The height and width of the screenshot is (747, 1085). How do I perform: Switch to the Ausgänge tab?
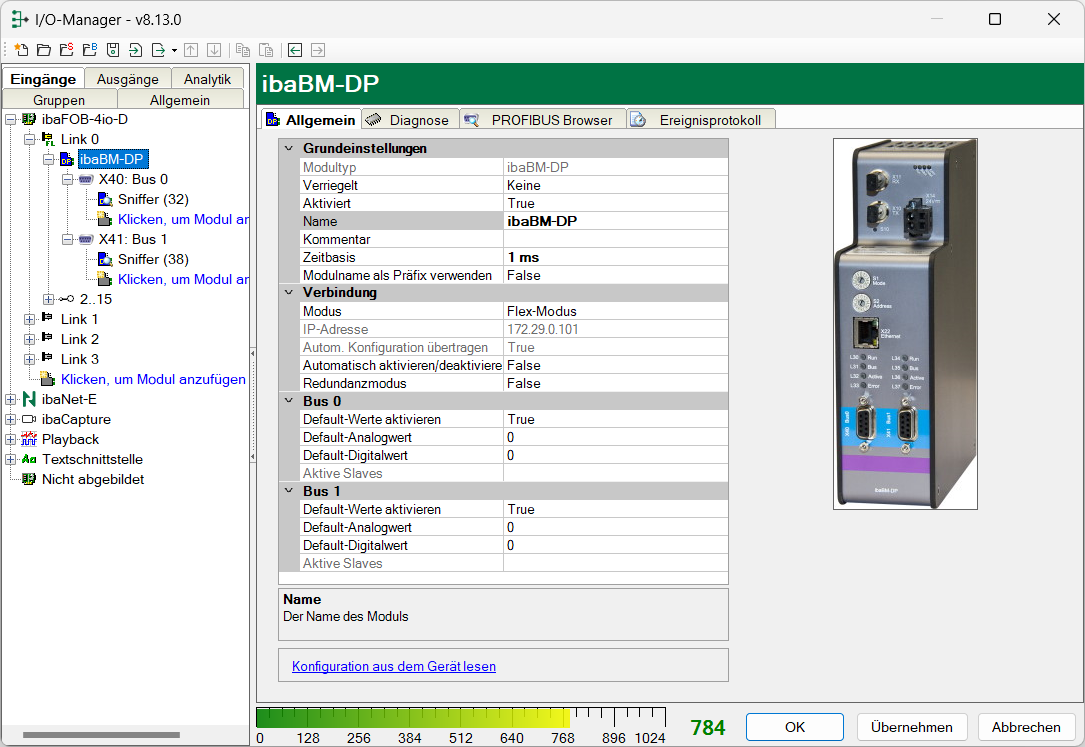click(x=127, y=79)
